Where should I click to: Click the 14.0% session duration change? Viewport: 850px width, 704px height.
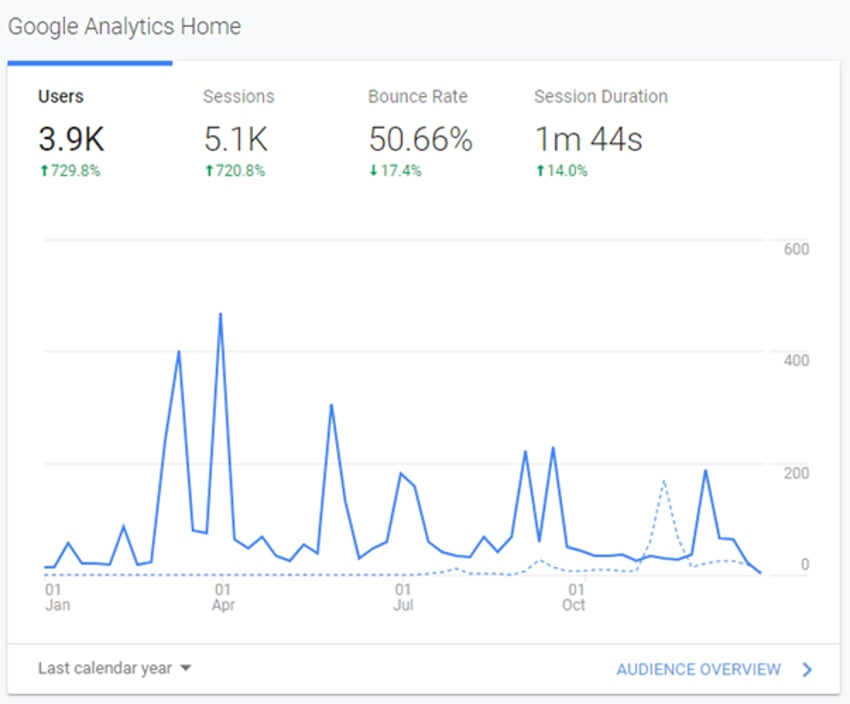click(x=562, y=171)
